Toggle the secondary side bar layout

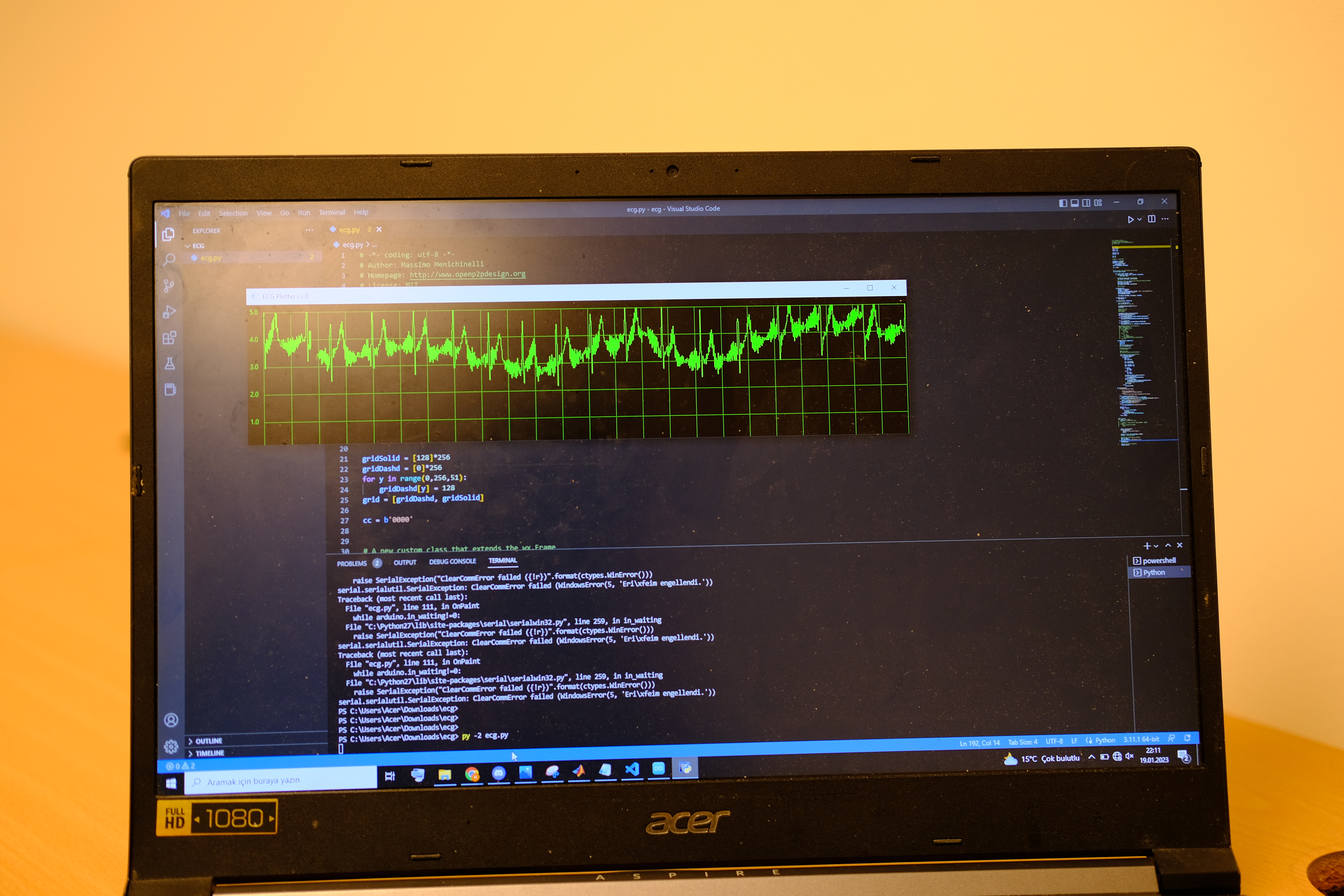pyautogui.click(x=1086, y=203)
